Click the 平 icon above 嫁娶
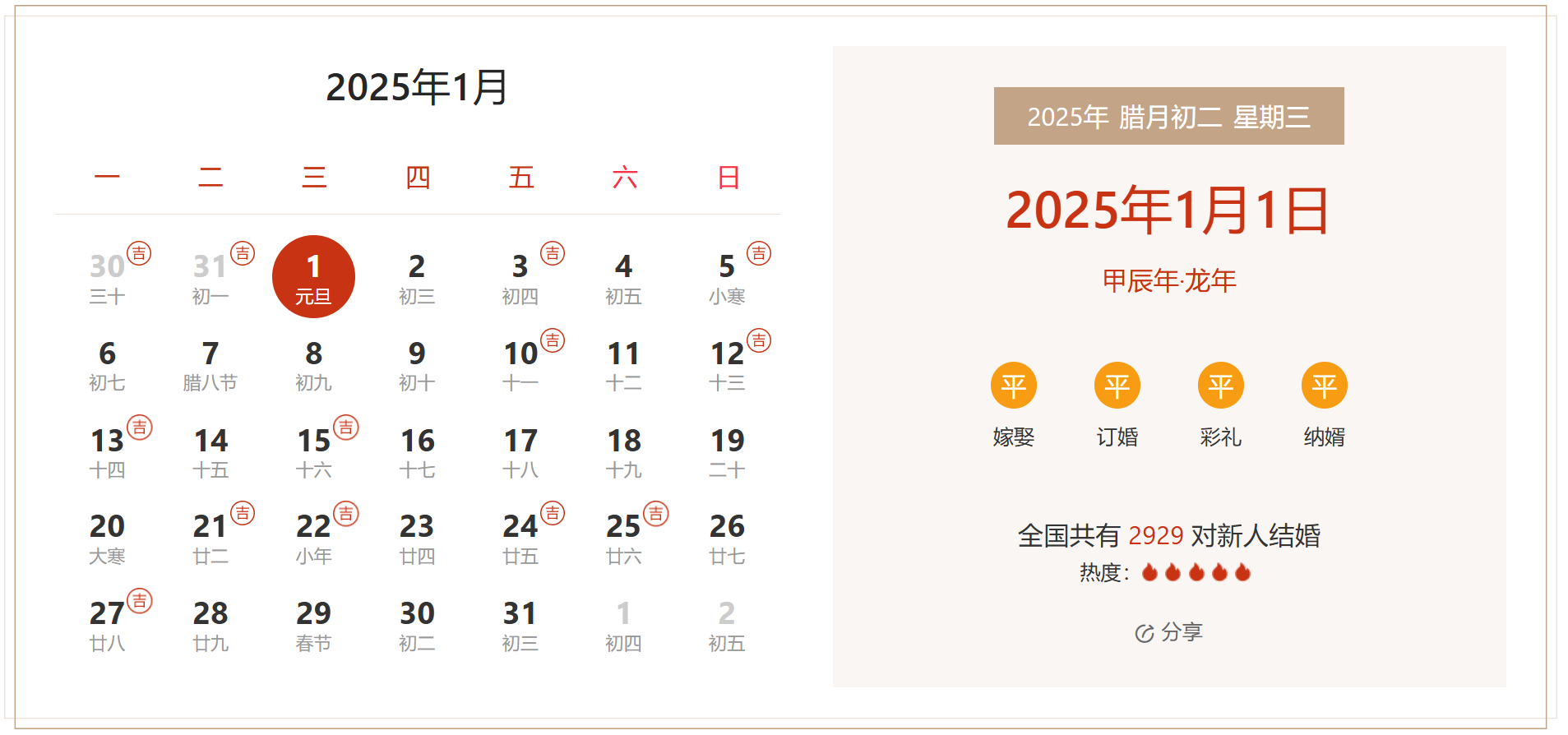Screen dimensions: 1568x735 1013,386
